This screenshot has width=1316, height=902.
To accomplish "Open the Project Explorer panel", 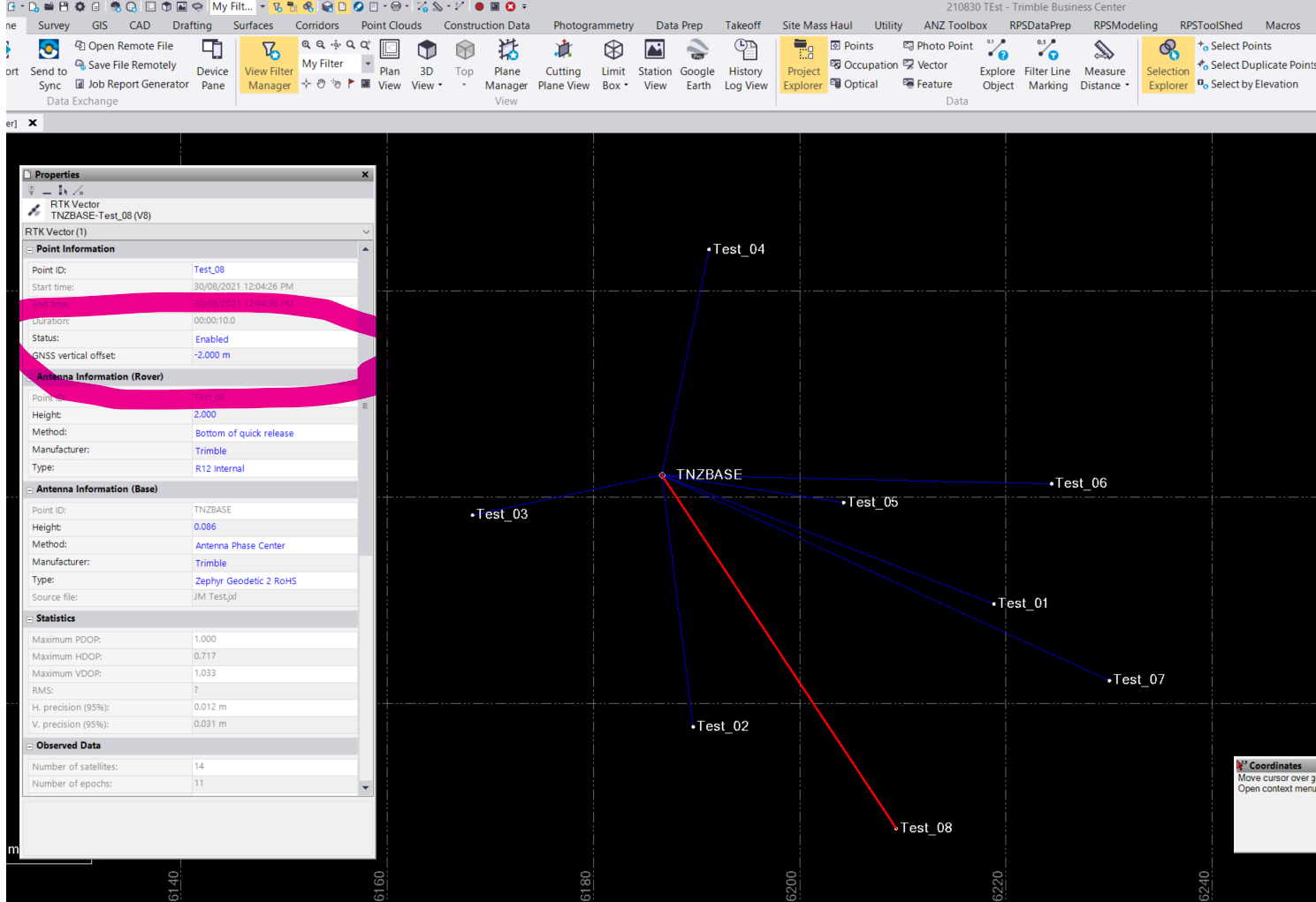I will pos(803,64).
